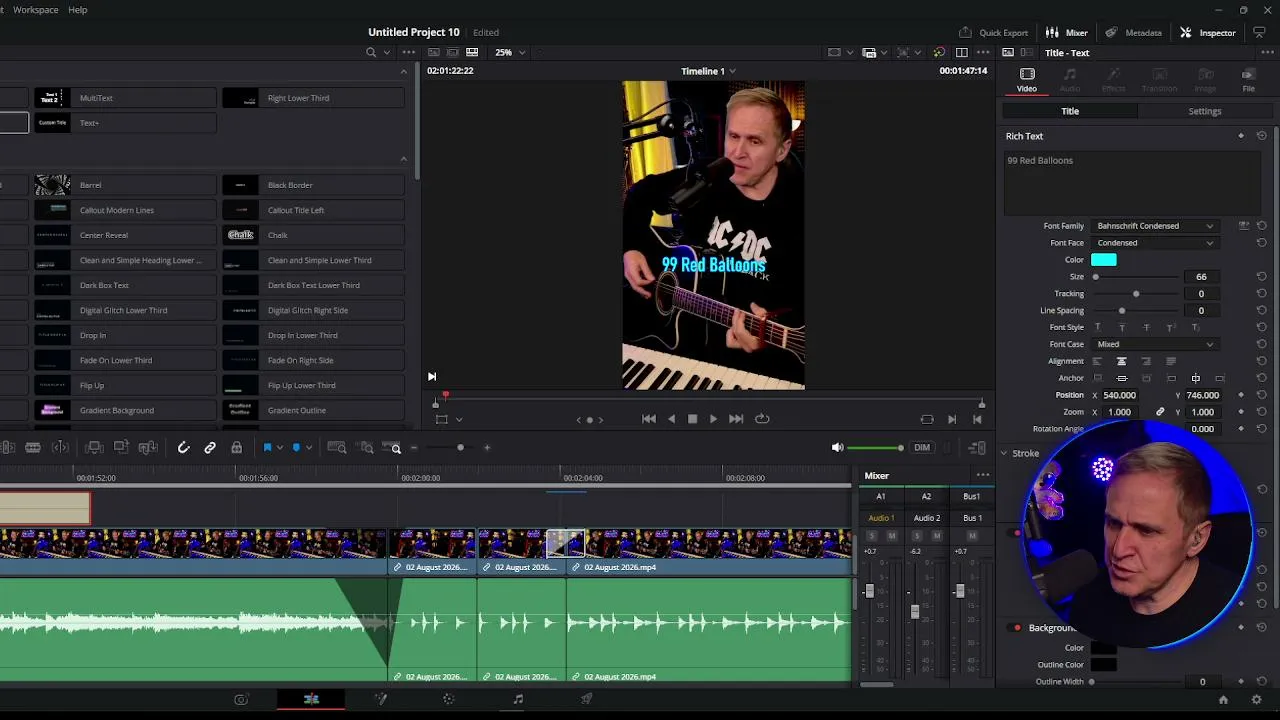Play in reverse in the viewer
The image size is (1280, 720).
point(671,419)
